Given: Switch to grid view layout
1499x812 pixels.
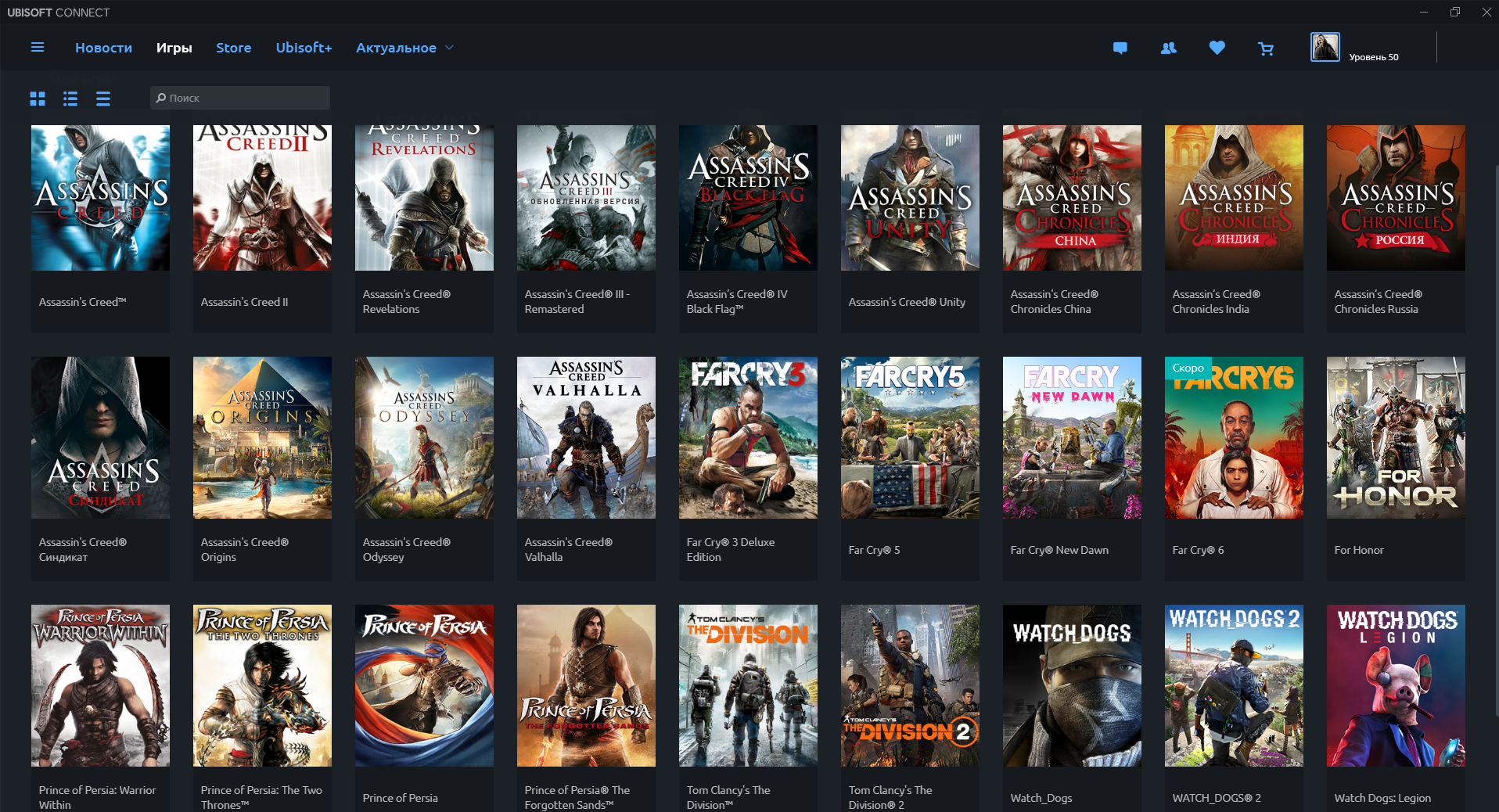Looking at the screenshot, I should 38,99.
